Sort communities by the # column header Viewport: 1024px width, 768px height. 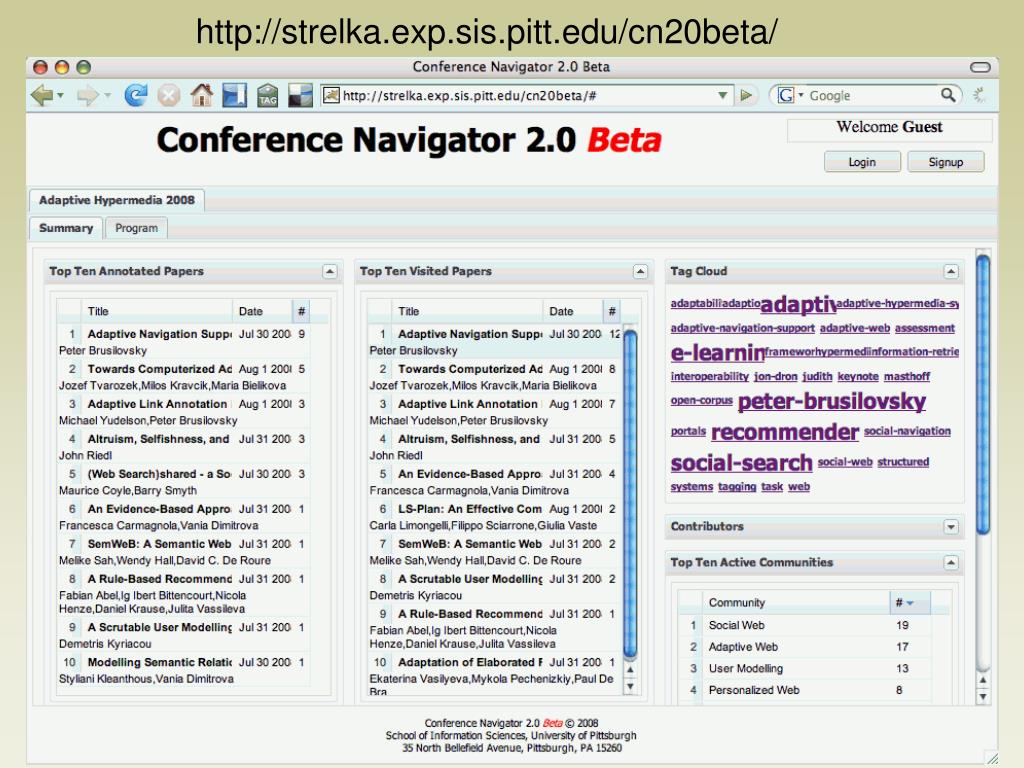coord(909,603)
